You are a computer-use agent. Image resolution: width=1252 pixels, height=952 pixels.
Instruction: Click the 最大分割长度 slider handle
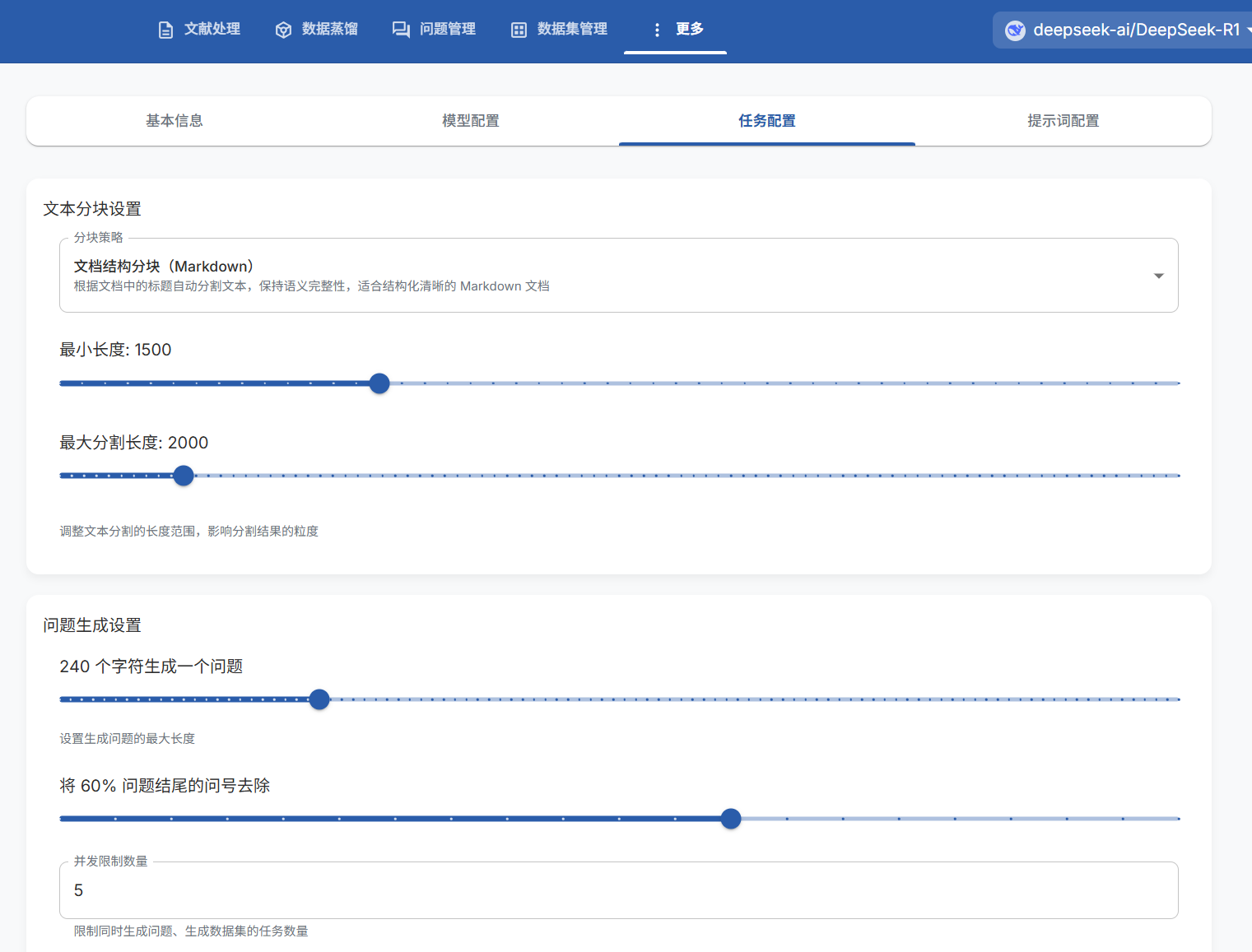184,476
